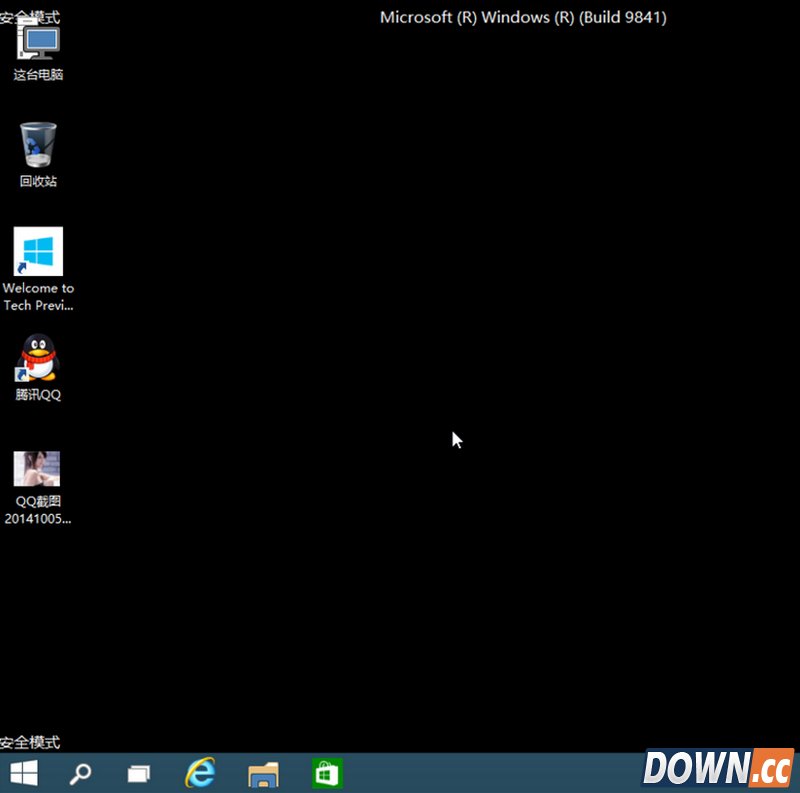
Task: Click the 腾讯QQ text label
Action: [x=38, y=394]
